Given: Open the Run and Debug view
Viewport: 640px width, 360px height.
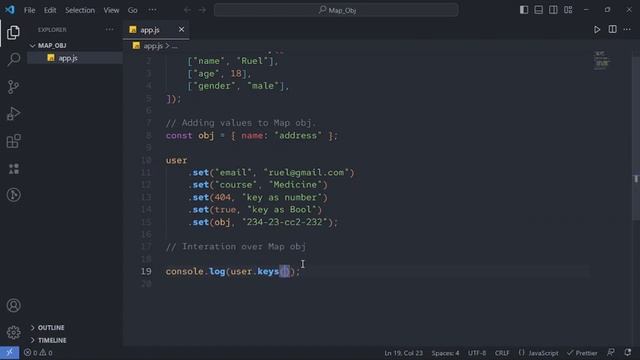Looking at the screenshot, I should coord(13,114).
